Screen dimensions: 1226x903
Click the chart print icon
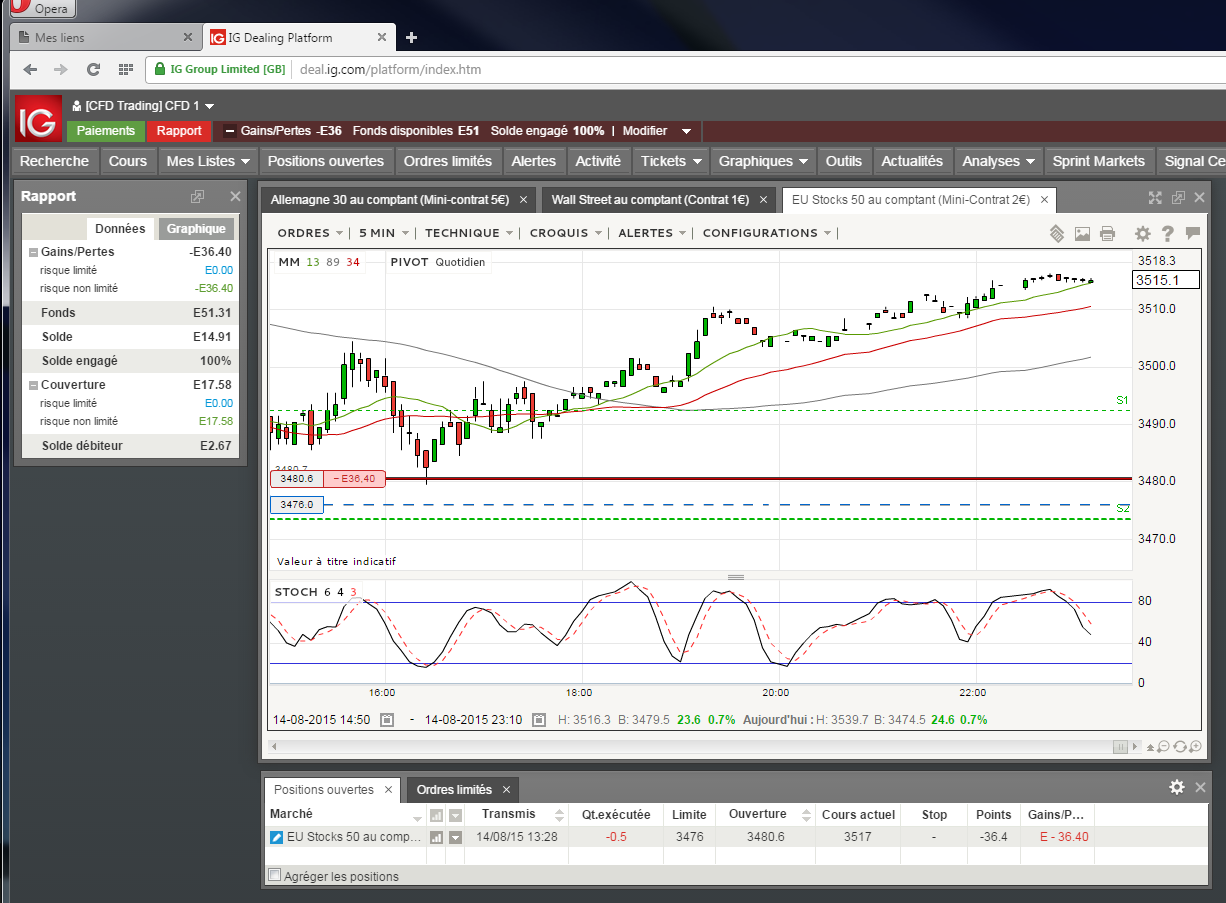coord(1107,234)
